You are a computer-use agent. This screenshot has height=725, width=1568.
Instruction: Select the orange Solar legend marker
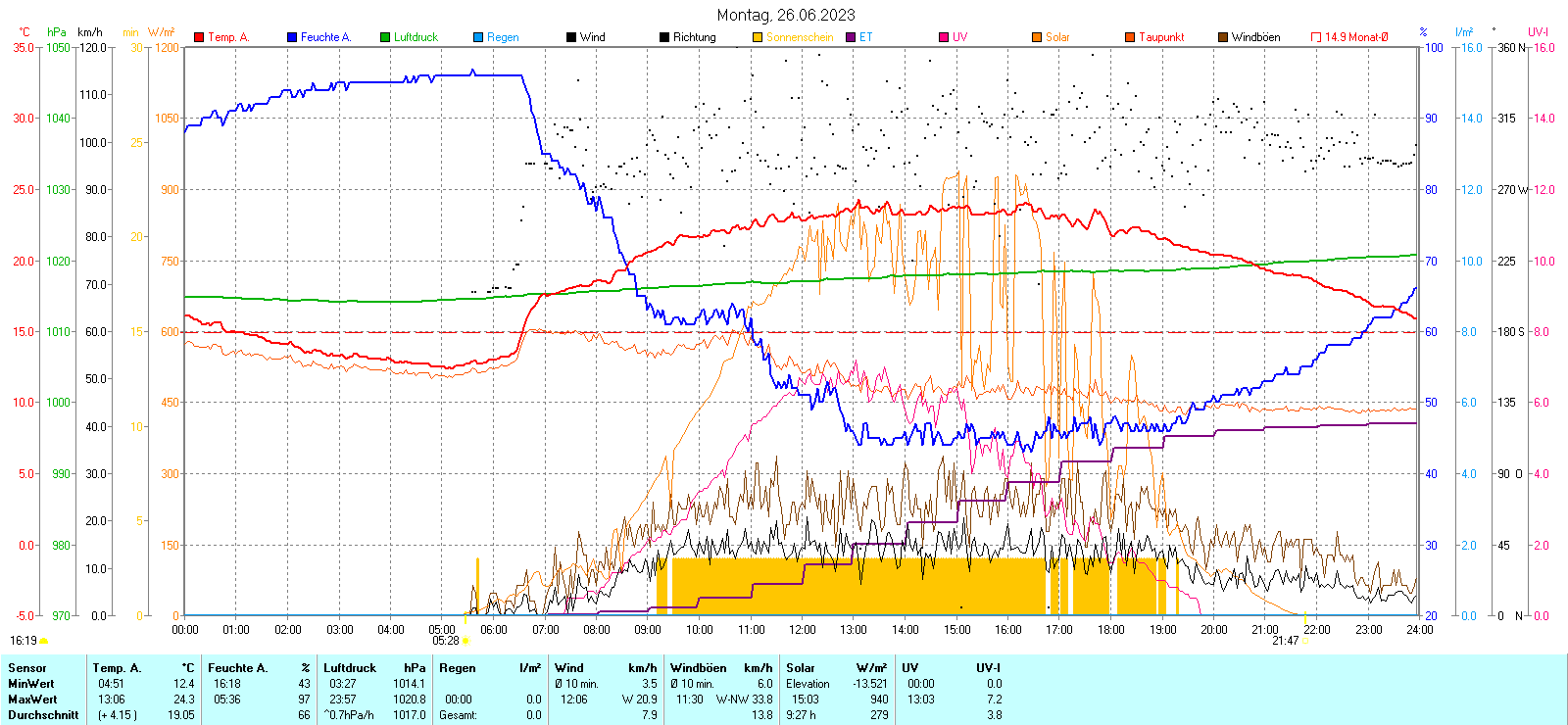point(1037,37)
